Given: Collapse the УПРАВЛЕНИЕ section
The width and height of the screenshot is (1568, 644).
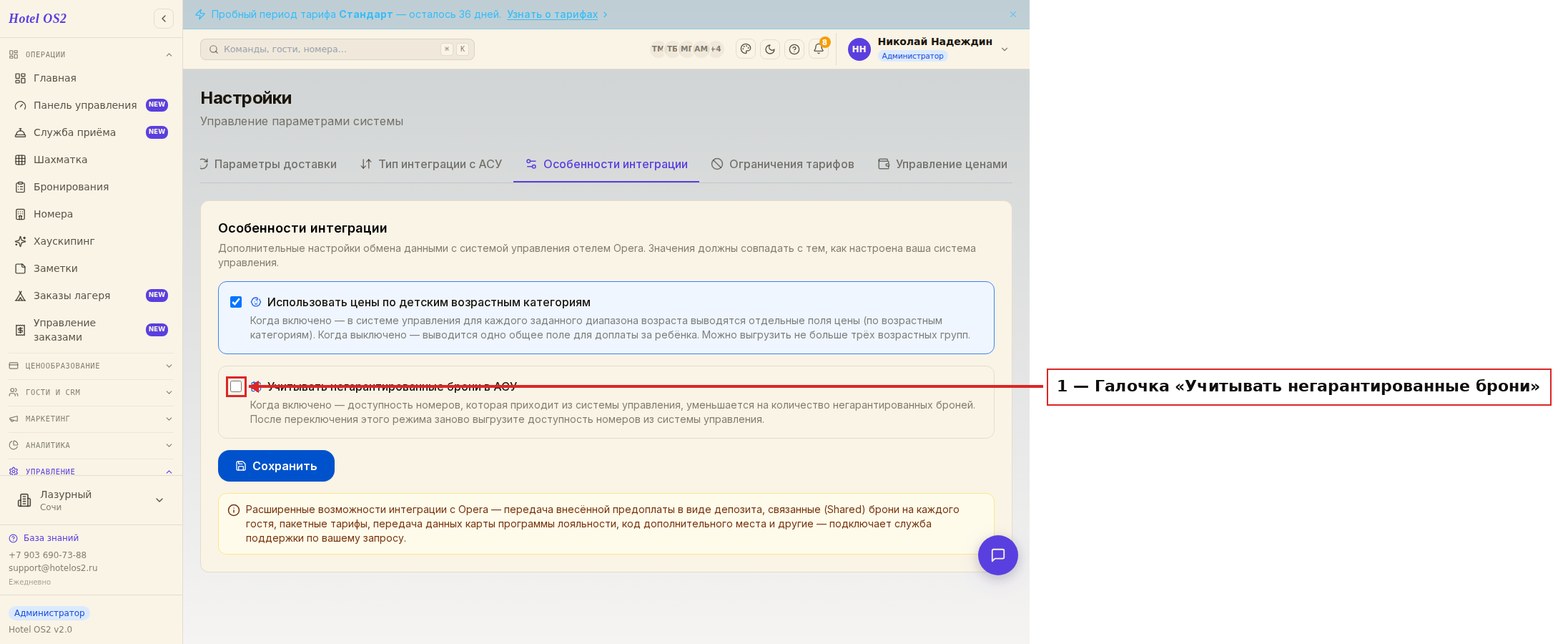Looking at the screenshot, I should coord(91,472).
